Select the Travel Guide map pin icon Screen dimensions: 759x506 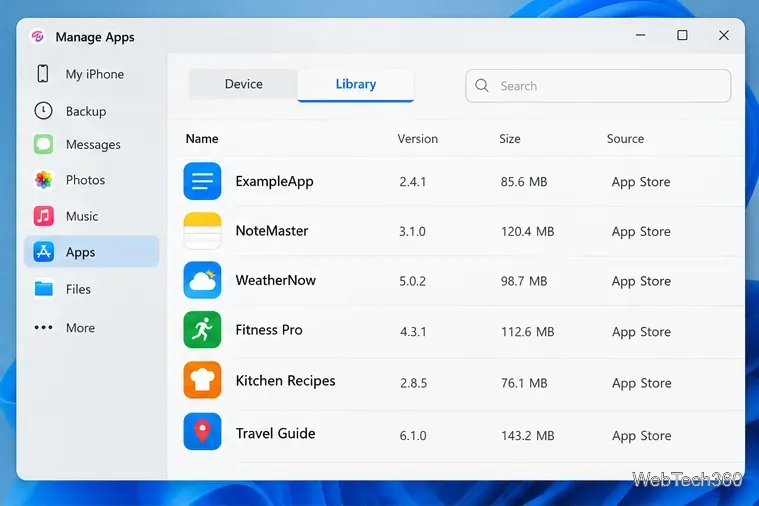coord(202,431)
